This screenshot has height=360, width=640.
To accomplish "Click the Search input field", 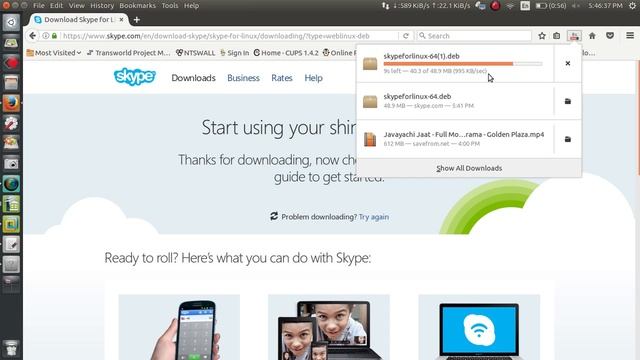I will [x=474, y=36].
